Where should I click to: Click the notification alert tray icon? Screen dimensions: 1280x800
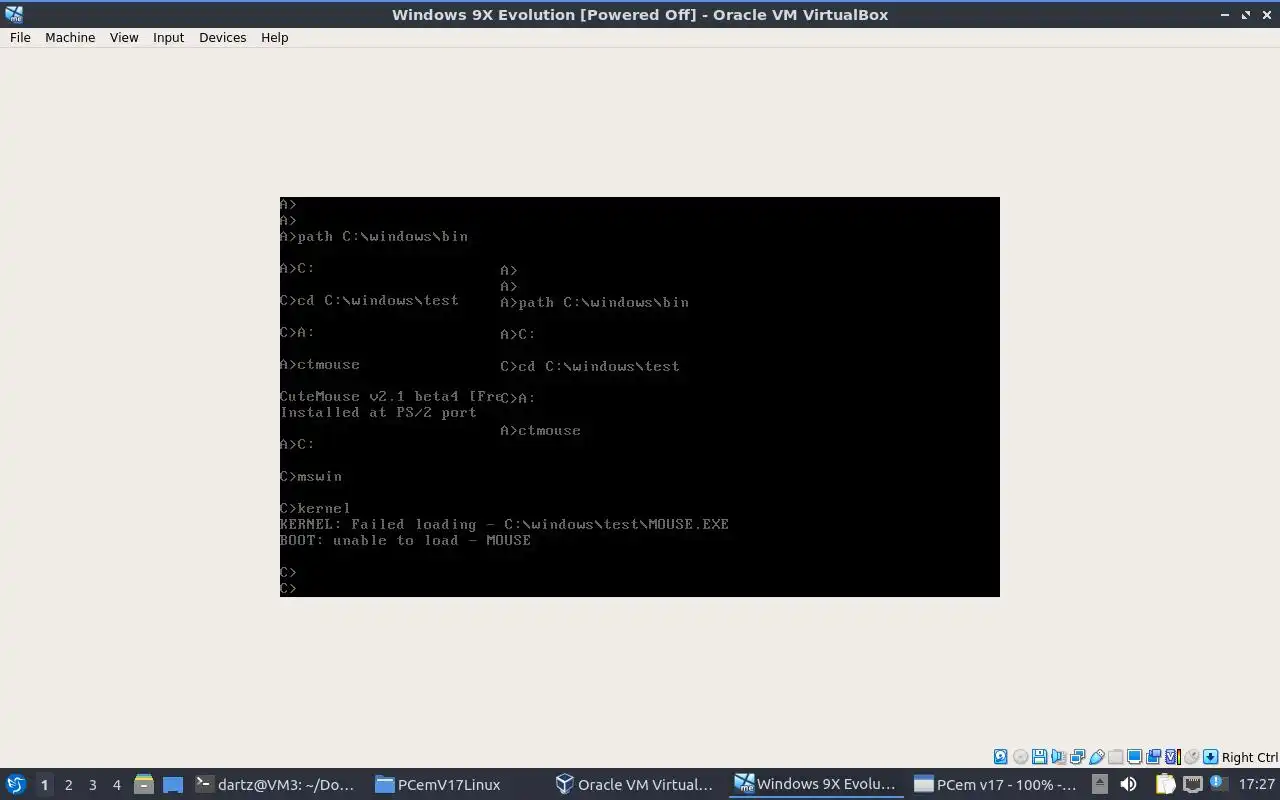[1218, 783]
